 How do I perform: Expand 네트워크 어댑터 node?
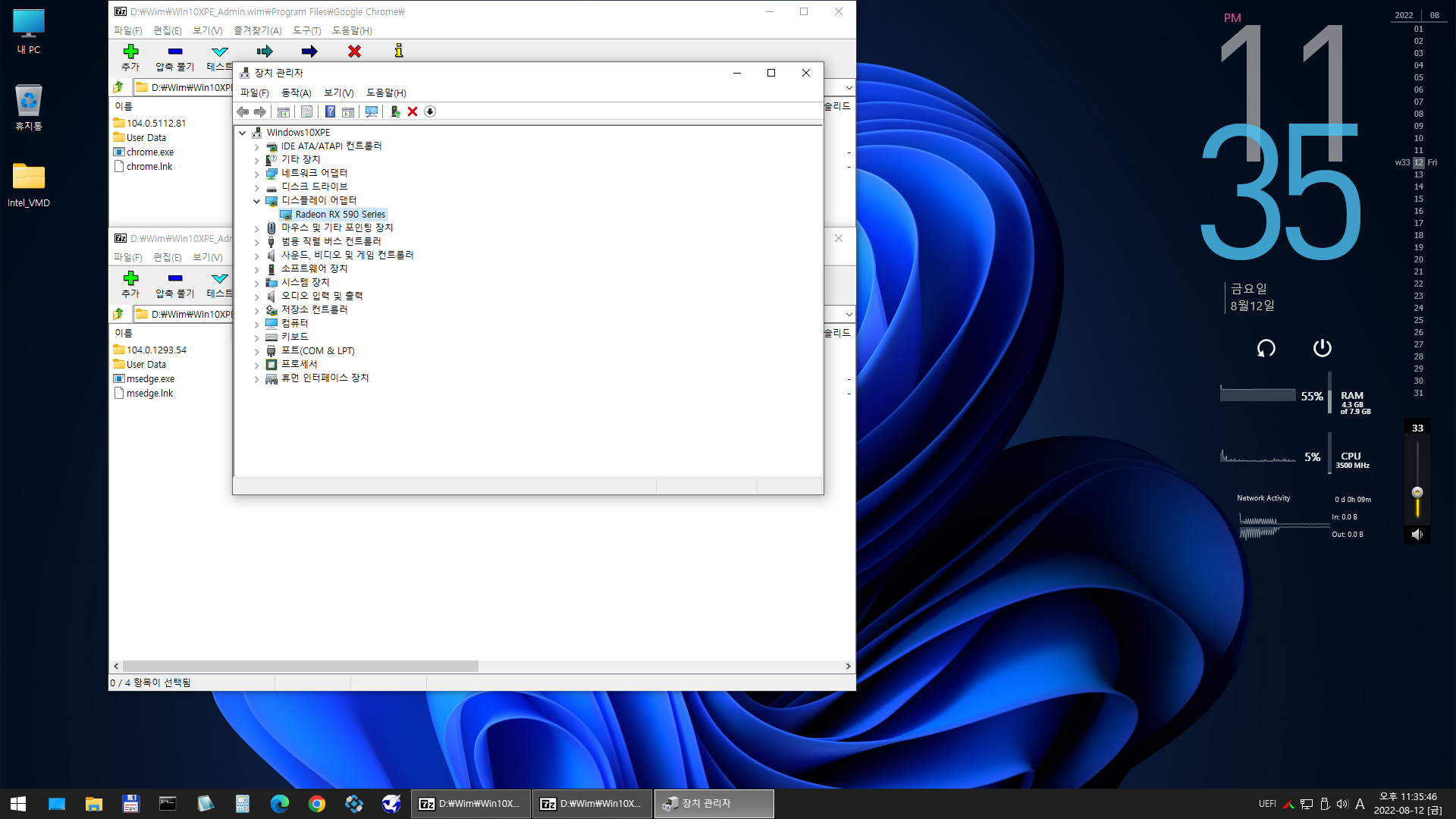[x=256, y=174]
